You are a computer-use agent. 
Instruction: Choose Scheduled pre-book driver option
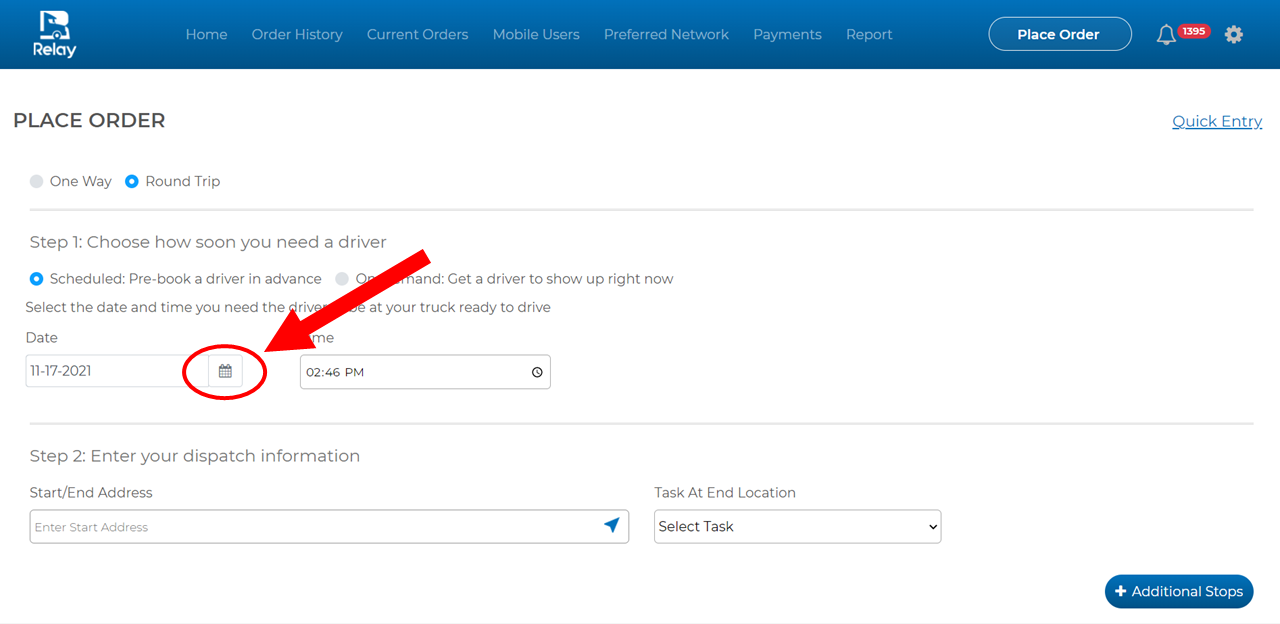pos(37,279)
